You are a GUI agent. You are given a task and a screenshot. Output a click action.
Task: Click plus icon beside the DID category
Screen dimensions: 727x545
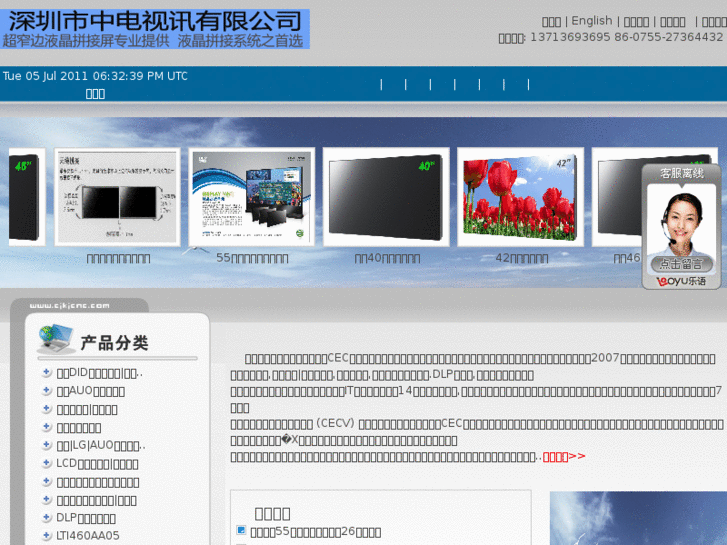(x=46, y=372)
